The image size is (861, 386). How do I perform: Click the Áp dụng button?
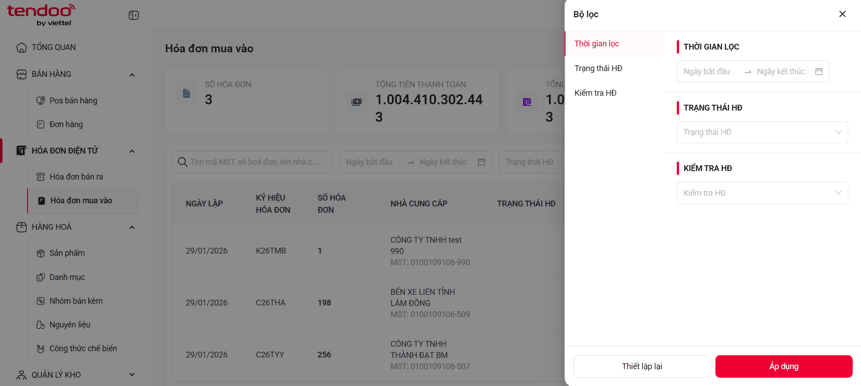[x=784, y=366]
